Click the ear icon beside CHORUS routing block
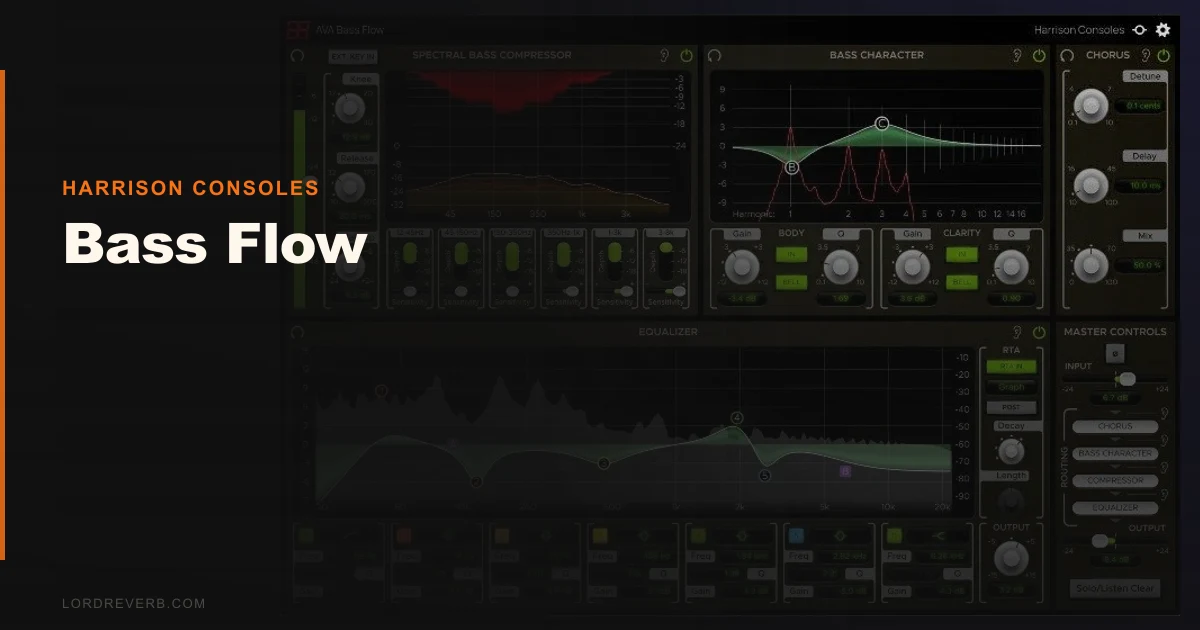This screenshot has width=1200, height=630. [1165, 413]
